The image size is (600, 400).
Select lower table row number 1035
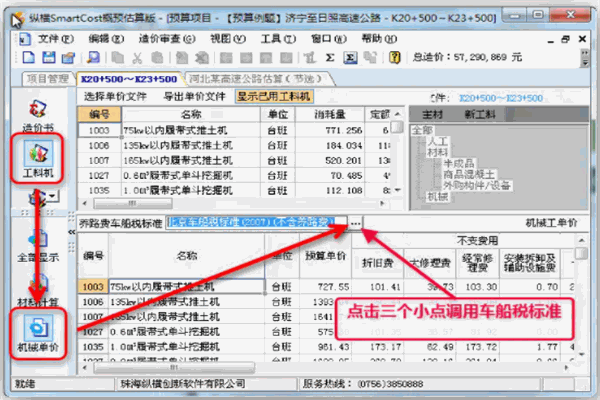click(93, 347)
